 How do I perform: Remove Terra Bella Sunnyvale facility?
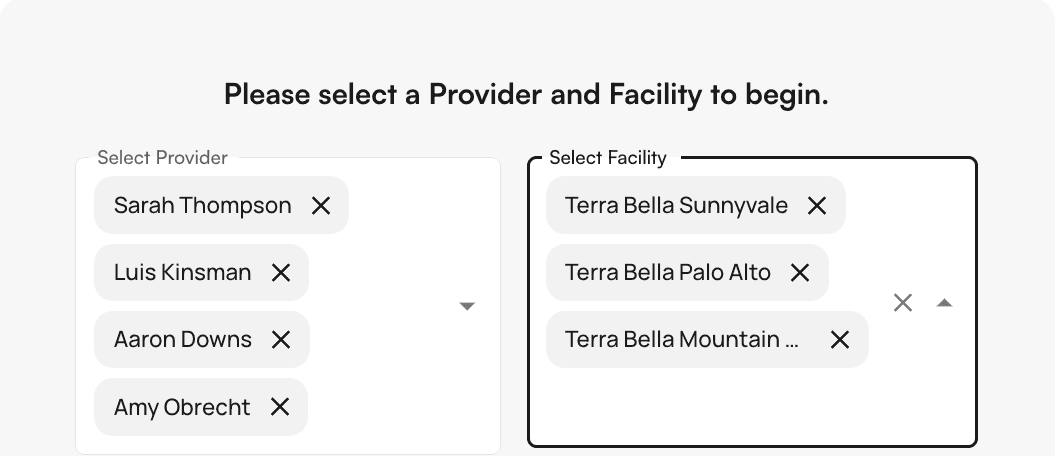[x=817, y=206]
